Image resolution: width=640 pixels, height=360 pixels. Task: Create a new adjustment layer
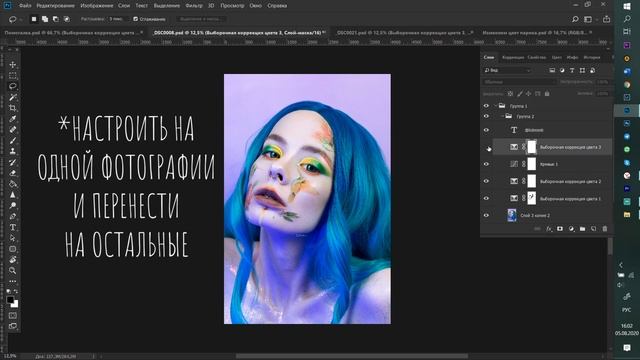571,229
